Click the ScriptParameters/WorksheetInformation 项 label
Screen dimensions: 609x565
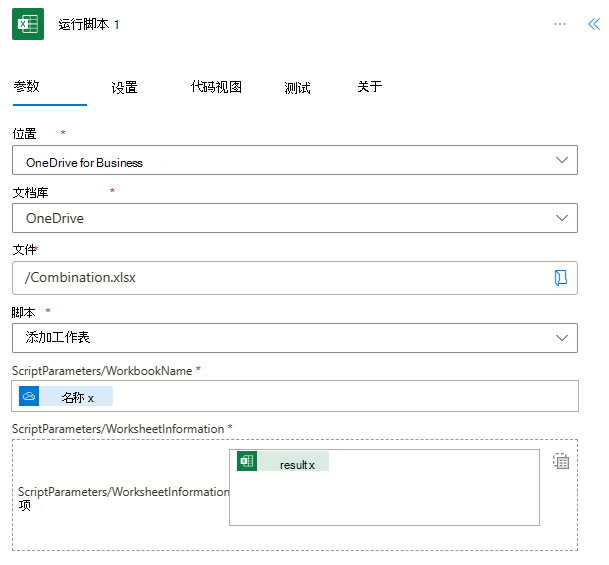coord(124,499)
